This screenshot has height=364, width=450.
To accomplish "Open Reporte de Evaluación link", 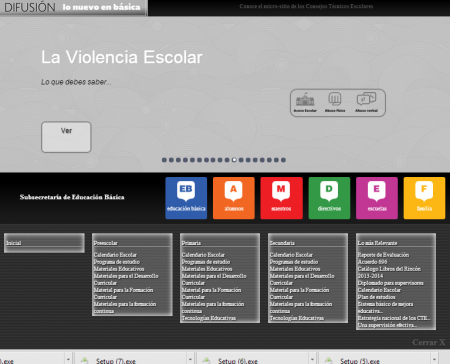I will (x=383, y=255).
